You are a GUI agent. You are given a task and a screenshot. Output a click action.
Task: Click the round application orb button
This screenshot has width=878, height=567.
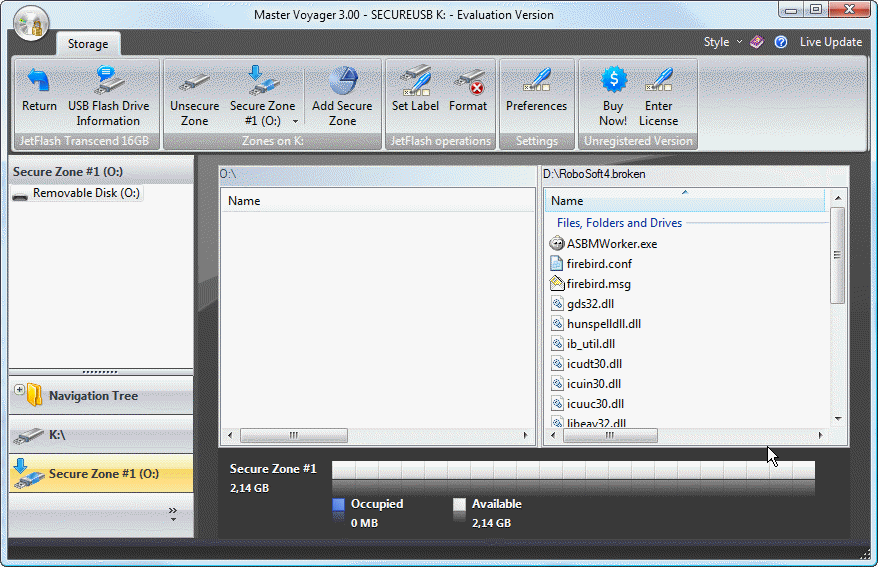(31, 22)
